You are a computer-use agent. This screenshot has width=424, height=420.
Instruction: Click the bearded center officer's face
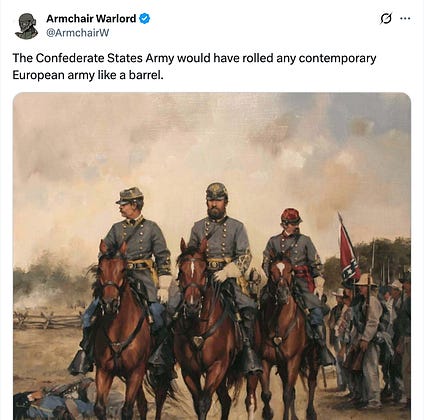pyautogui.click(x=217, y=208)
